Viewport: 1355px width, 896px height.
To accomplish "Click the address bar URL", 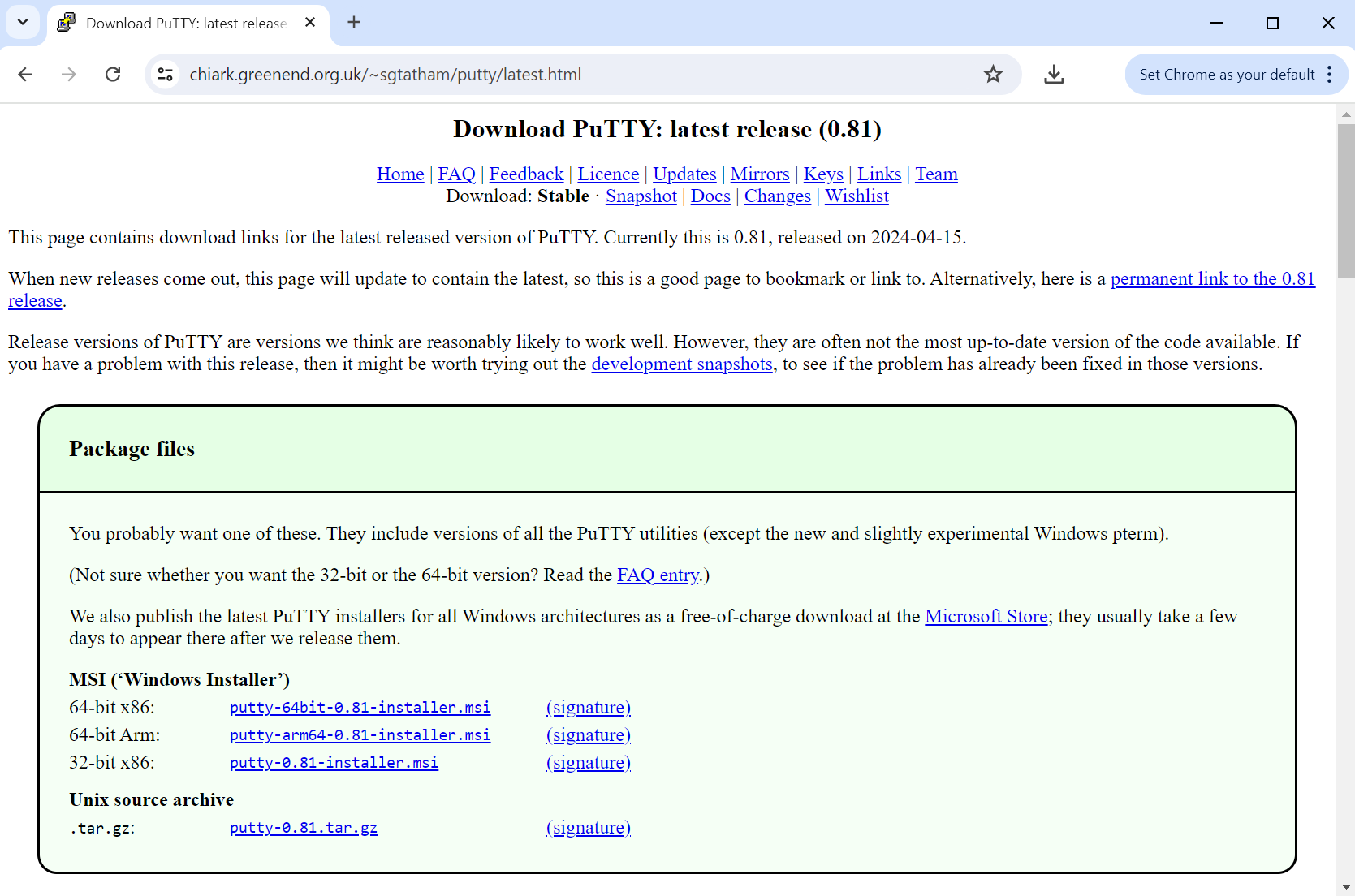I will [385, 75].
